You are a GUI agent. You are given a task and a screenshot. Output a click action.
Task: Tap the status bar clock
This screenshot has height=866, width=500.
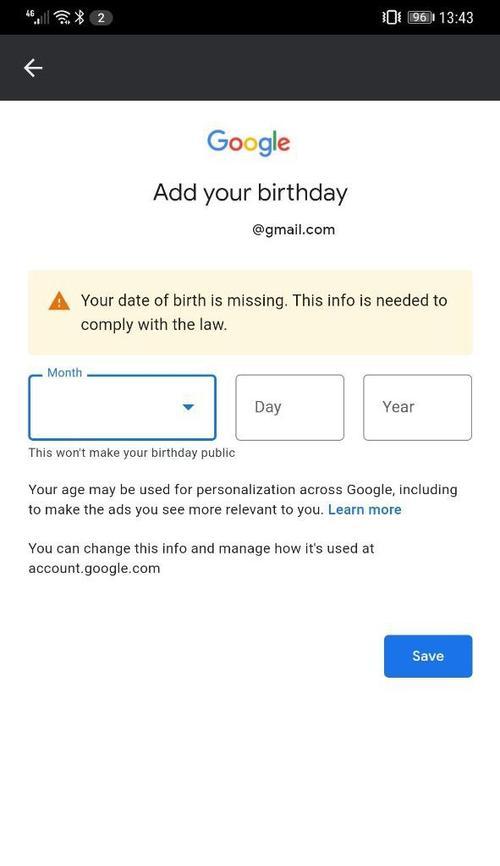point(456,18)
